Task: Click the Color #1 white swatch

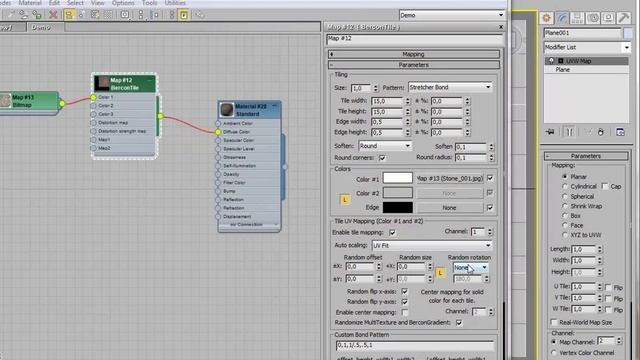Action: tap(398, 178)
